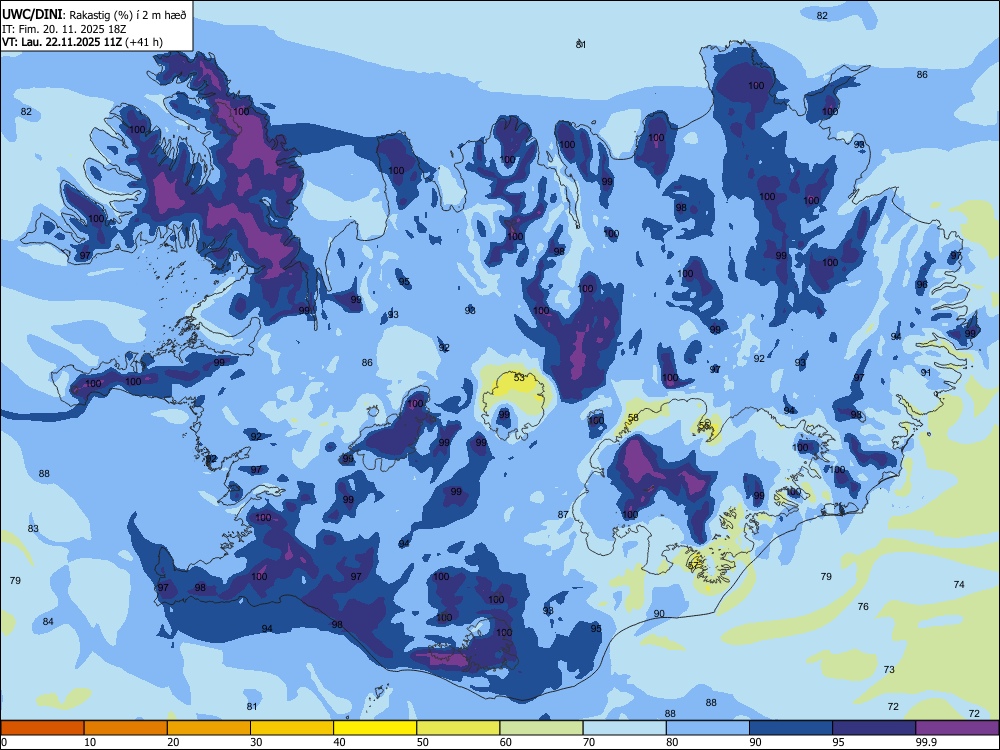Click the pale blue 70–80 legend swatch

[625, 728]
